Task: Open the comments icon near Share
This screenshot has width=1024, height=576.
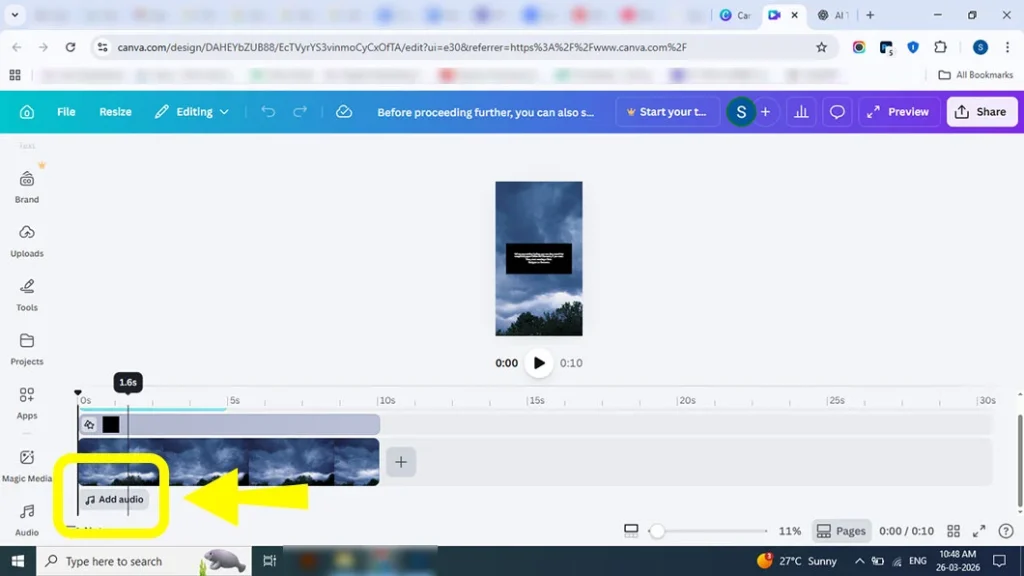Action: coord(837,111)
